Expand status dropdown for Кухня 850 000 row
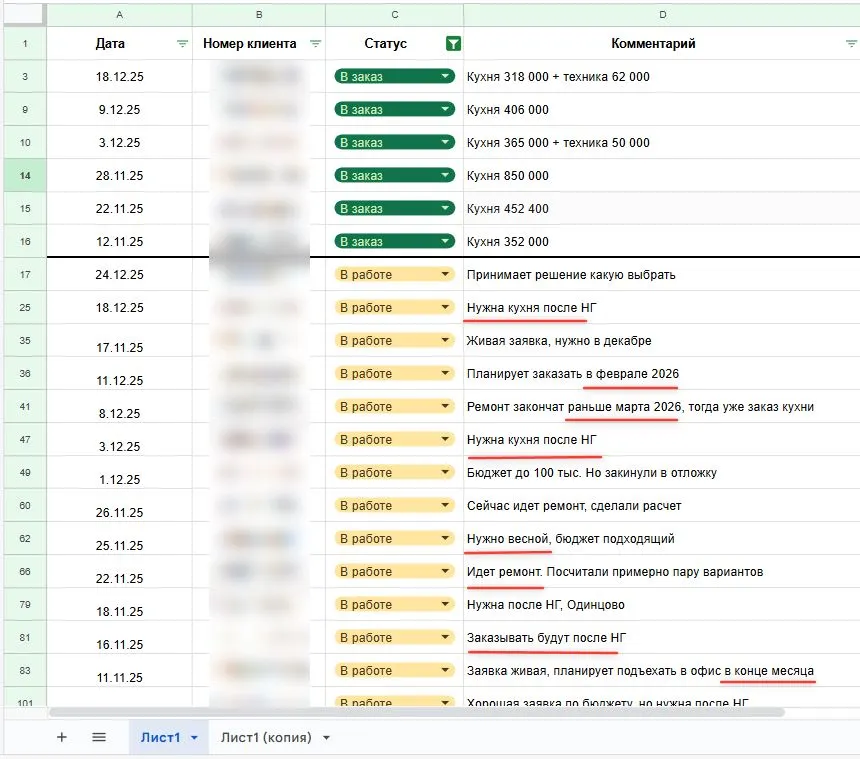The height and width of the screenshot is (759, 860). pos(445,176)
